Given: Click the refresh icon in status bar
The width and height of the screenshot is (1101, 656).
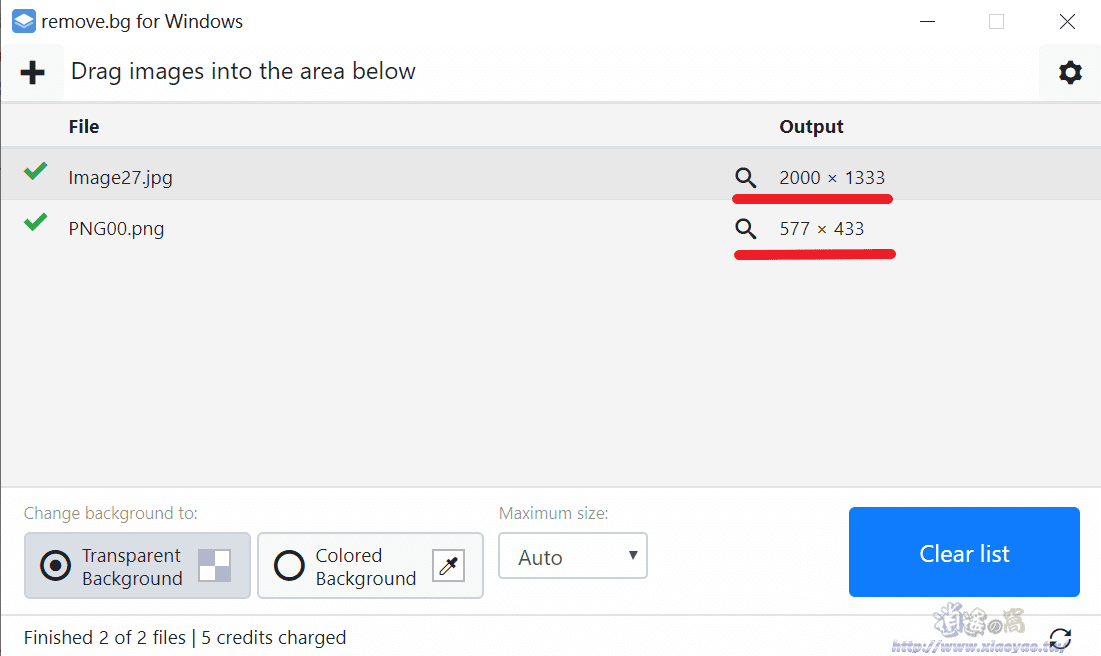Looking at the screenshot, I should tap(1060, 638).
